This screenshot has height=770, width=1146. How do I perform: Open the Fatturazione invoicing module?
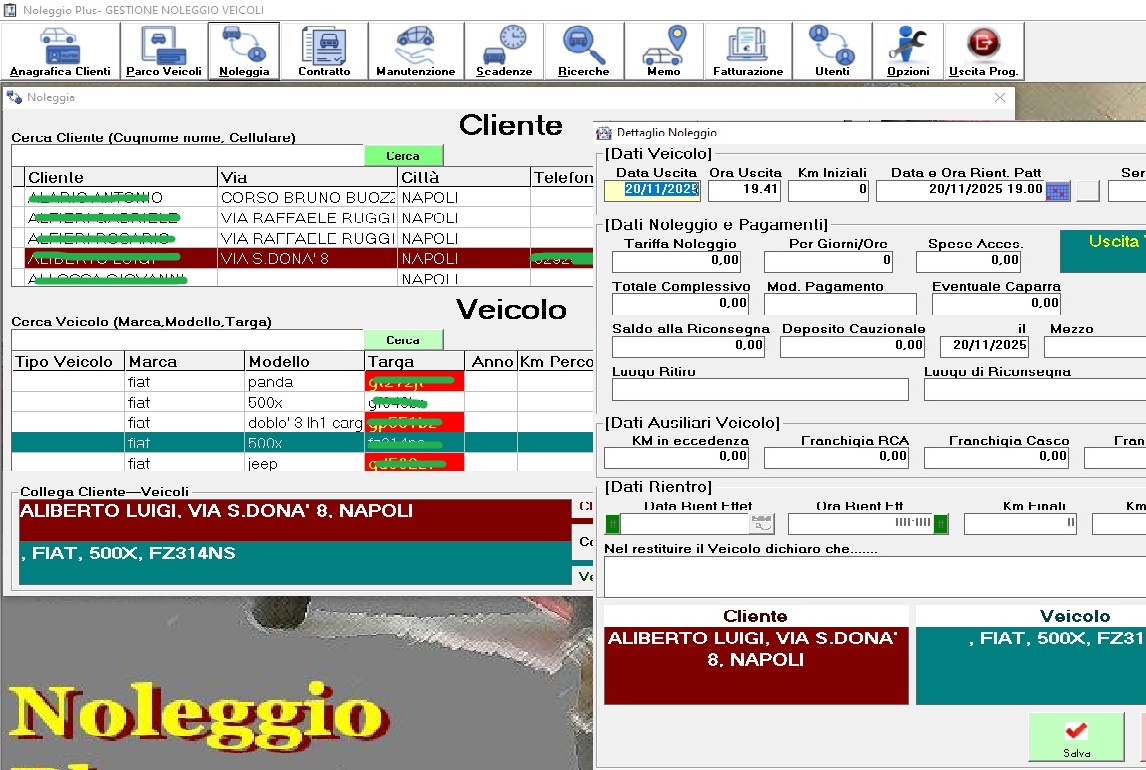pos(748,51)
